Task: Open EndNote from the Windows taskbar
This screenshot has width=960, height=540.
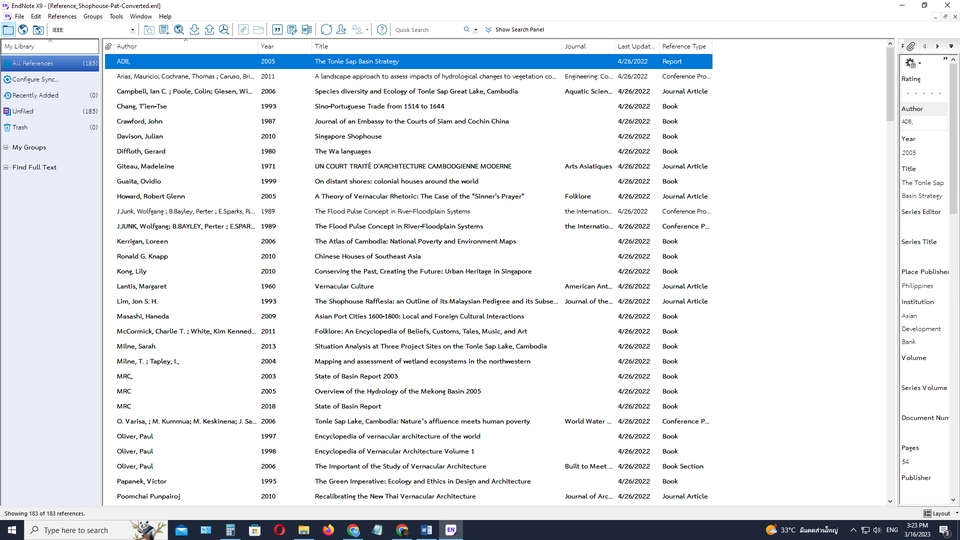Action: pyautogui.click(x=451, y=530)
